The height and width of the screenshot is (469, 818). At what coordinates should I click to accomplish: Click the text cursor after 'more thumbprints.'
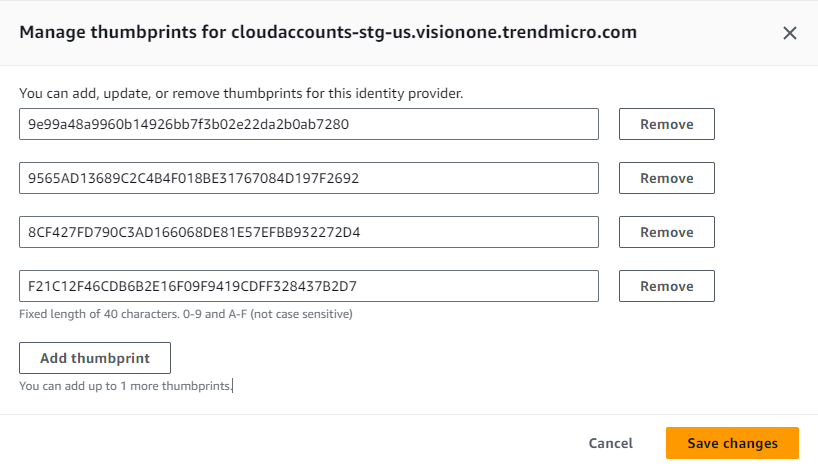coord(233,385)
